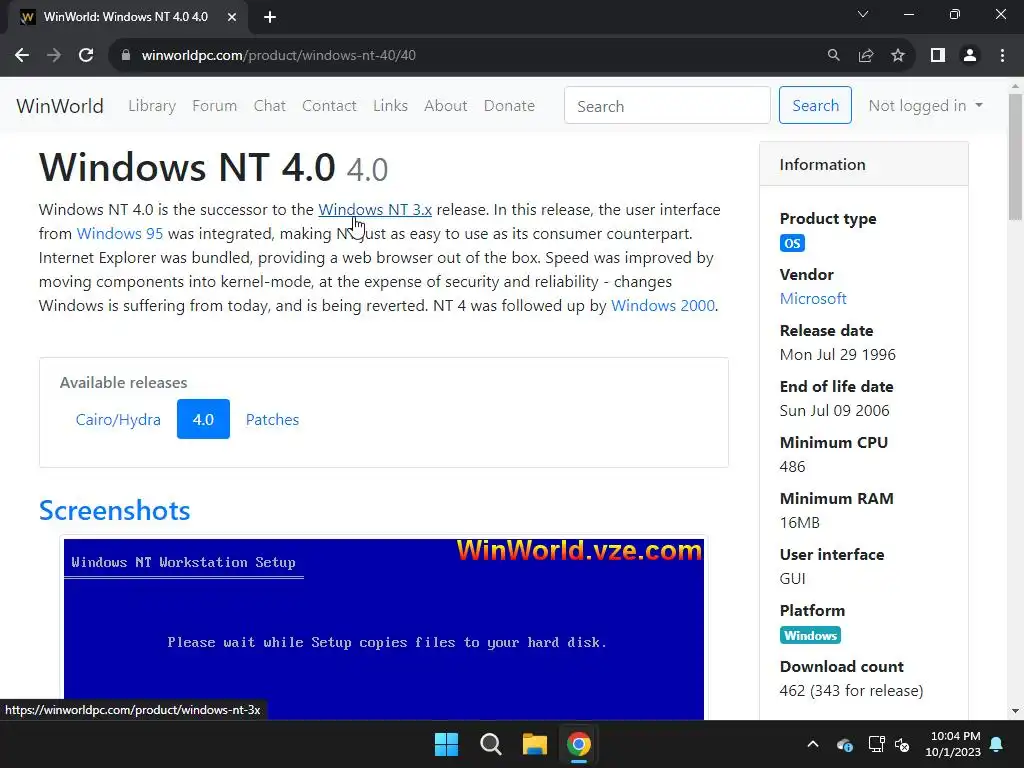The width and height of the screenshot is (1024, 768).
Task: Focus the site Search field
Action: [667, 106]
